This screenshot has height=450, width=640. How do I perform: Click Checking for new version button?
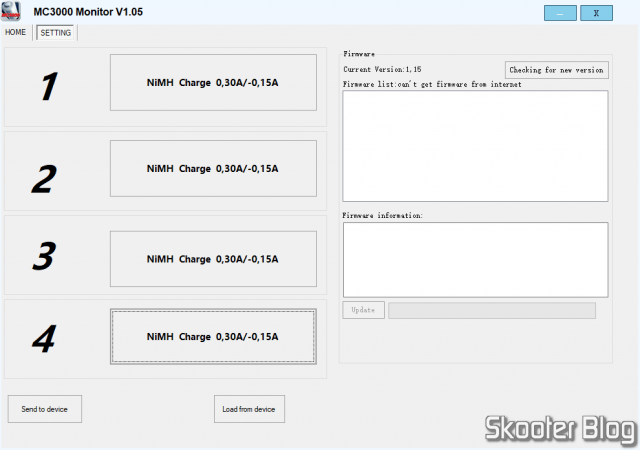pos(556,70)
